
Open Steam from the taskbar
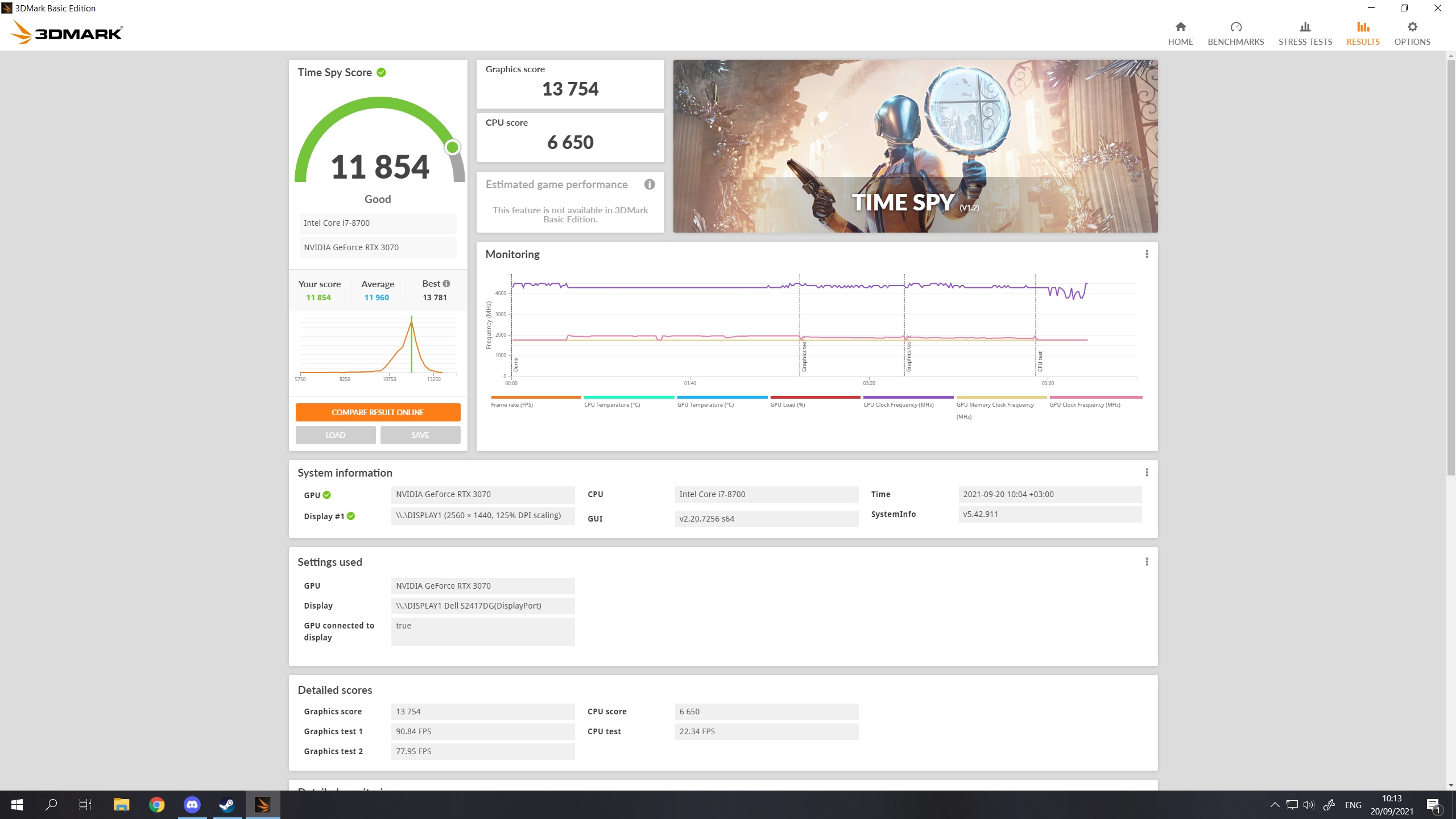pos(227,805)
